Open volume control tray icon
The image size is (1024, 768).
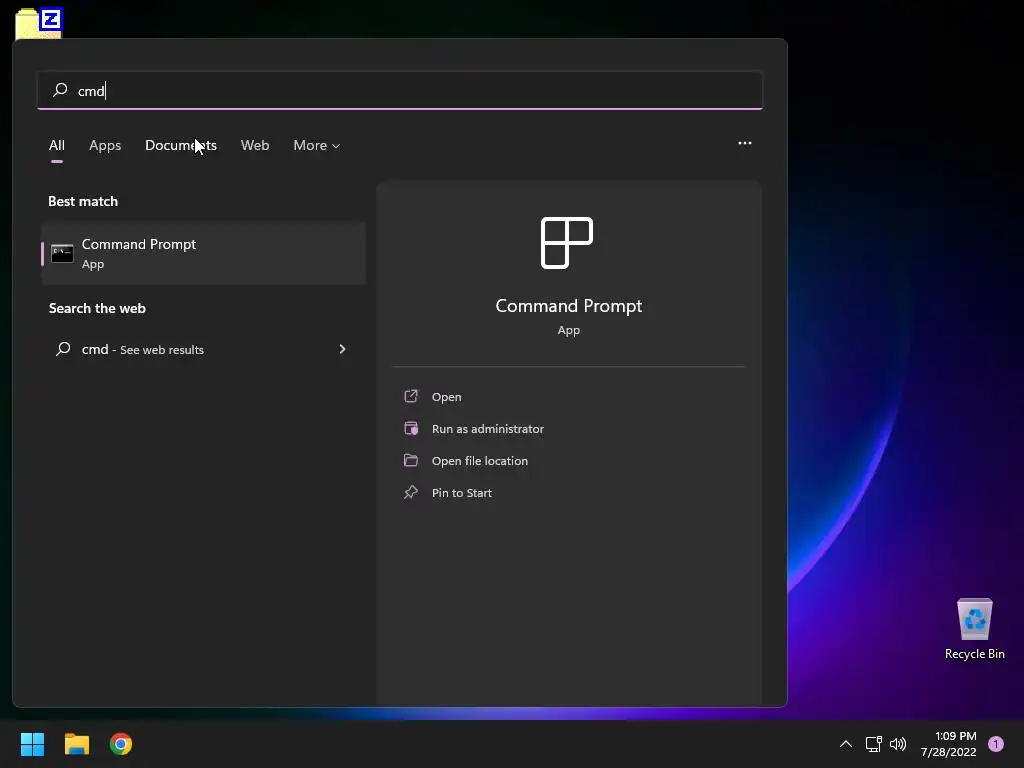coord(898,744)
